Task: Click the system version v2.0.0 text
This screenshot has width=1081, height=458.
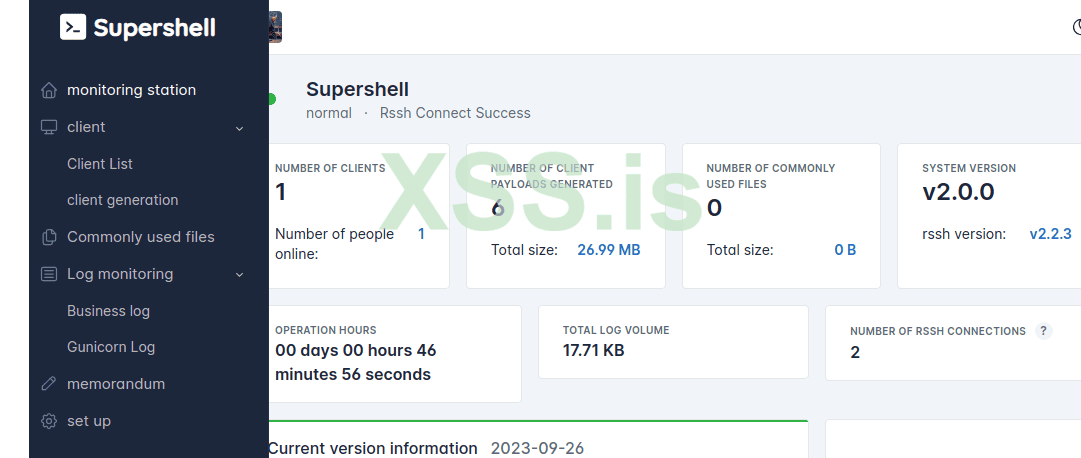Action: pos(958,192)
